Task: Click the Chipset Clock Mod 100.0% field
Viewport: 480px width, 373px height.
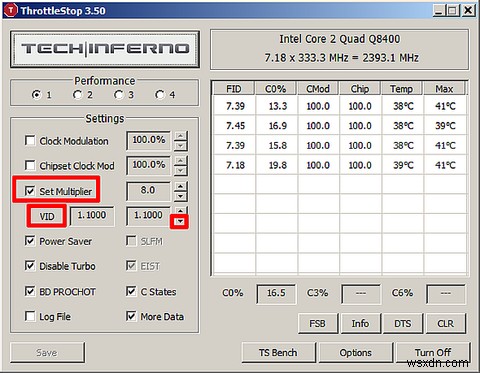Action: tap(149, 165)
